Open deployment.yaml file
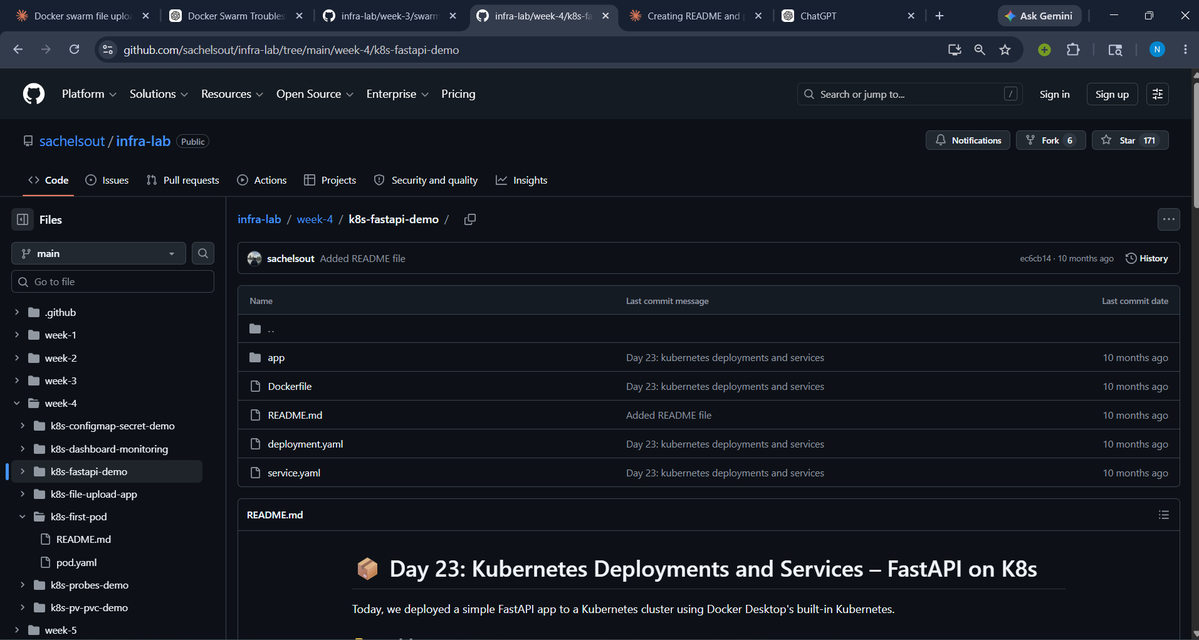This screenshot has width=1199, height=640. (x=305, y=444)
